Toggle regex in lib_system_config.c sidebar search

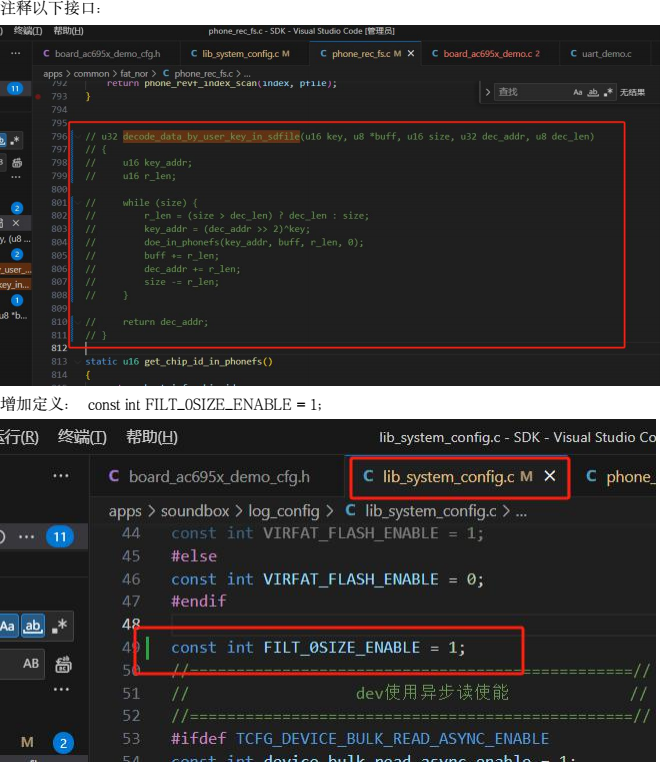pos(59,626)
